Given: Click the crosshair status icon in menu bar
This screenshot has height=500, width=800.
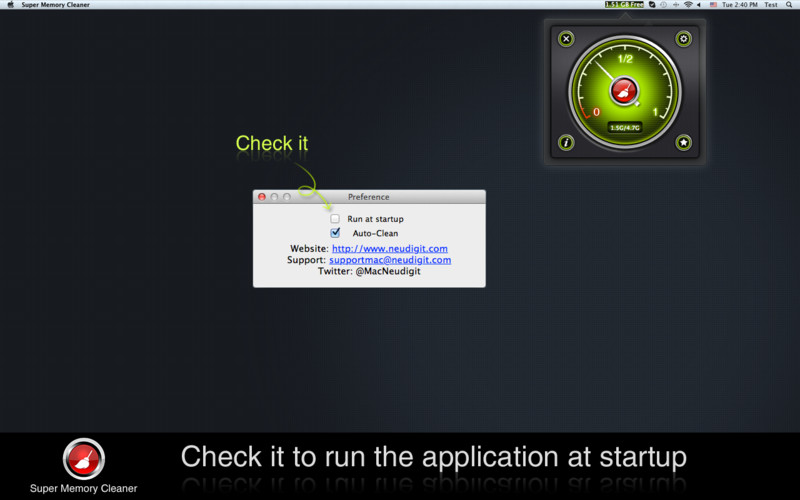Looking at the screenshot, I should [x=676, y=5].
